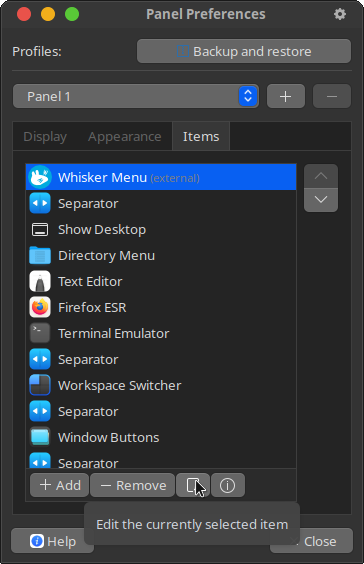Click the Separator icon above Workspace Switcher
The height and width of the screenshot is (564, 364).
click(40, 359)
